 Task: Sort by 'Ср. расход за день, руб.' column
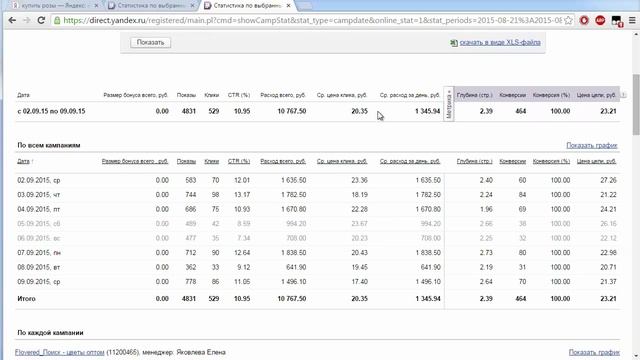click(x=410, y=161)
